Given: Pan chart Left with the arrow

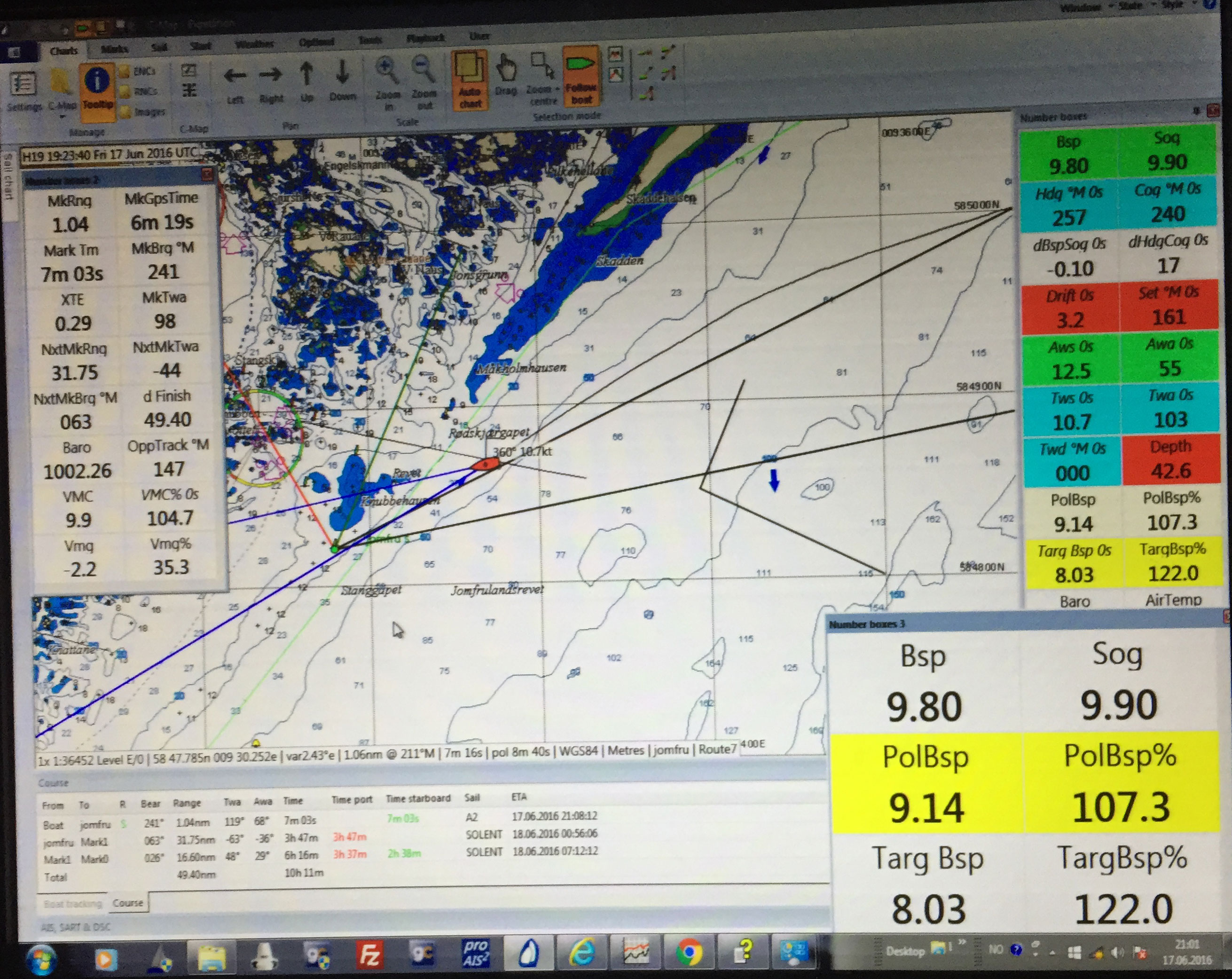Looking at the screenshot, I should click(235, 75).
